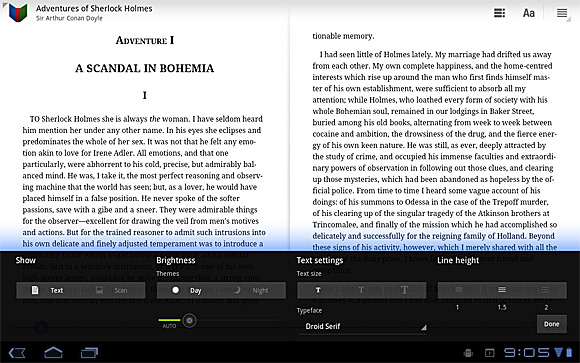Switch display to Scan mode

(112, 290)
